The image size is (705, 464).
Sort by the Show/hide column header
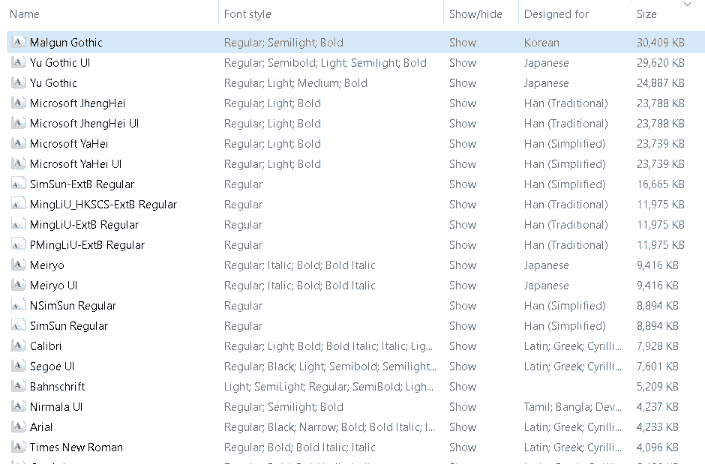(476, 14)
